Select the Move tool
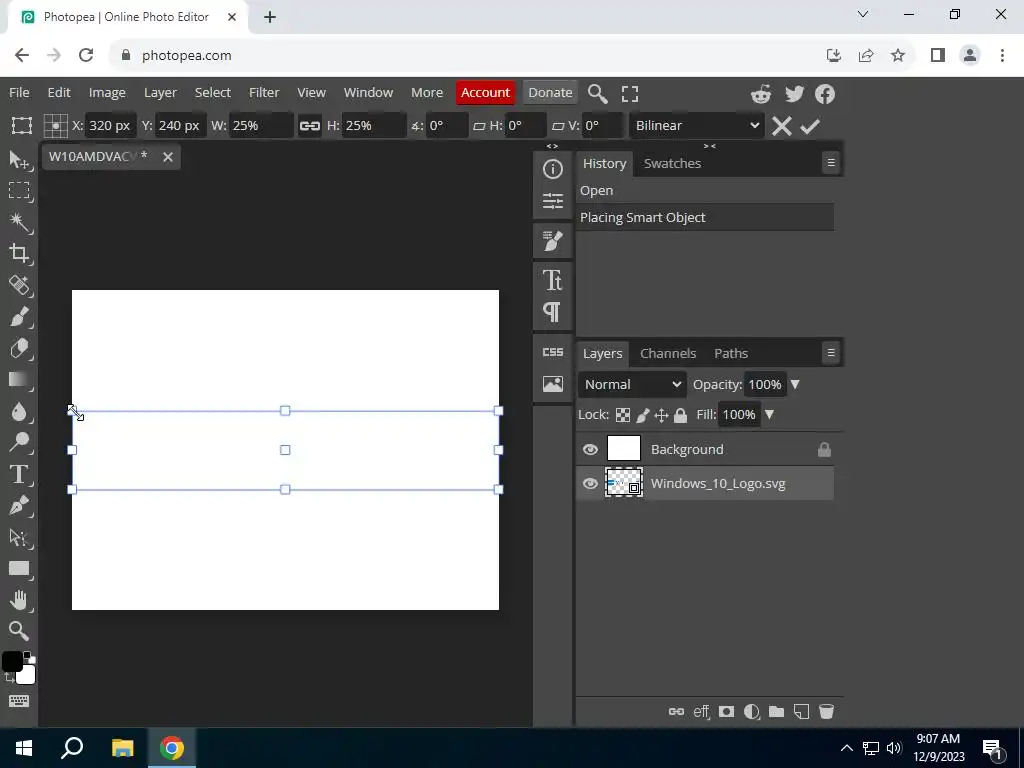The height and width of the screenshot is (768, 1024). coord(19,159)
